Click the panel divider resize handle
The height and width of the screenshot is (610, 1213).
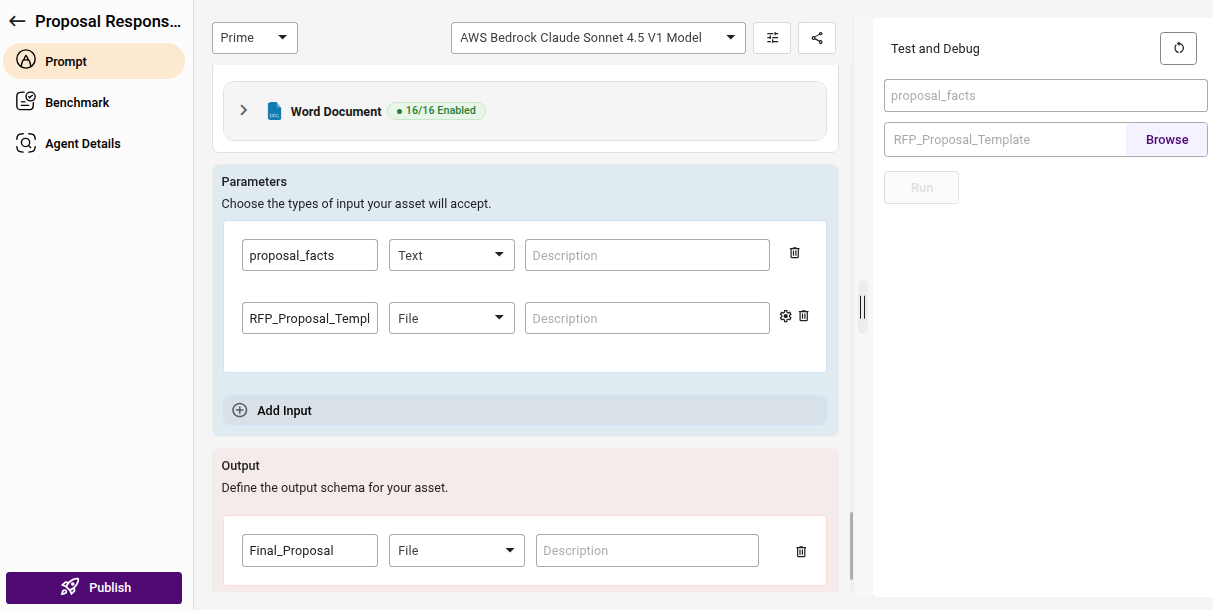point(863,307)
